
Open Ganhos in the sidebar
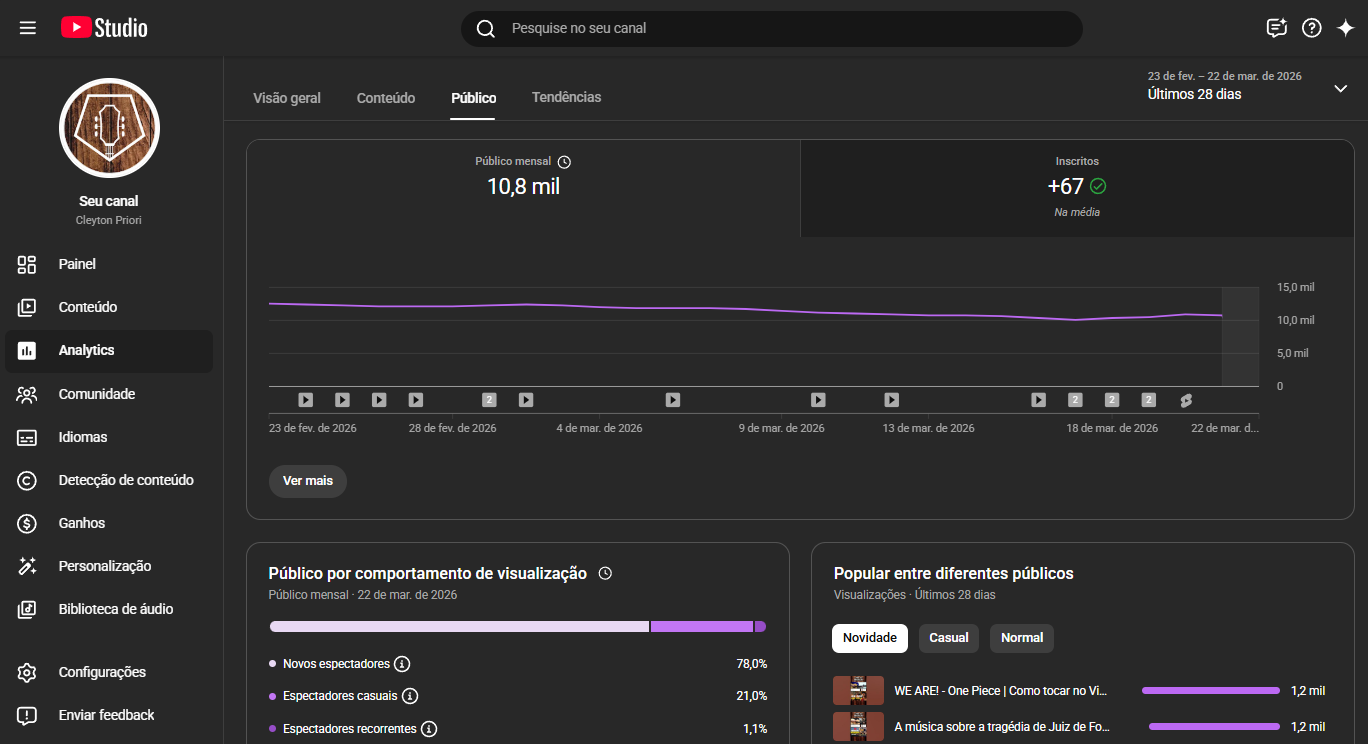(81, 523)
